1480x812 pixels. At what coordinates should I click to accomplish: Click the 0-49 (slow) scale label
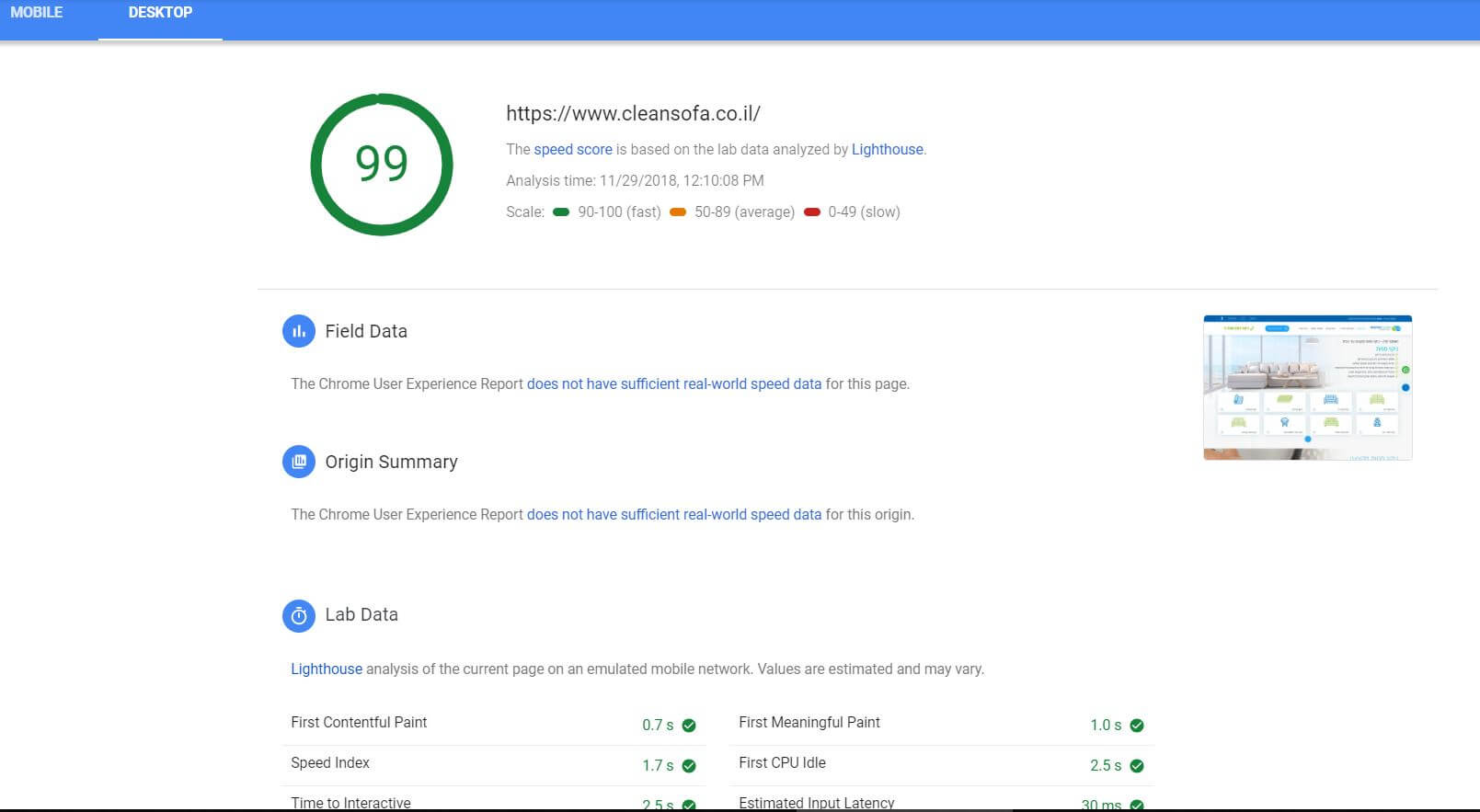click(x=864, y=212)
